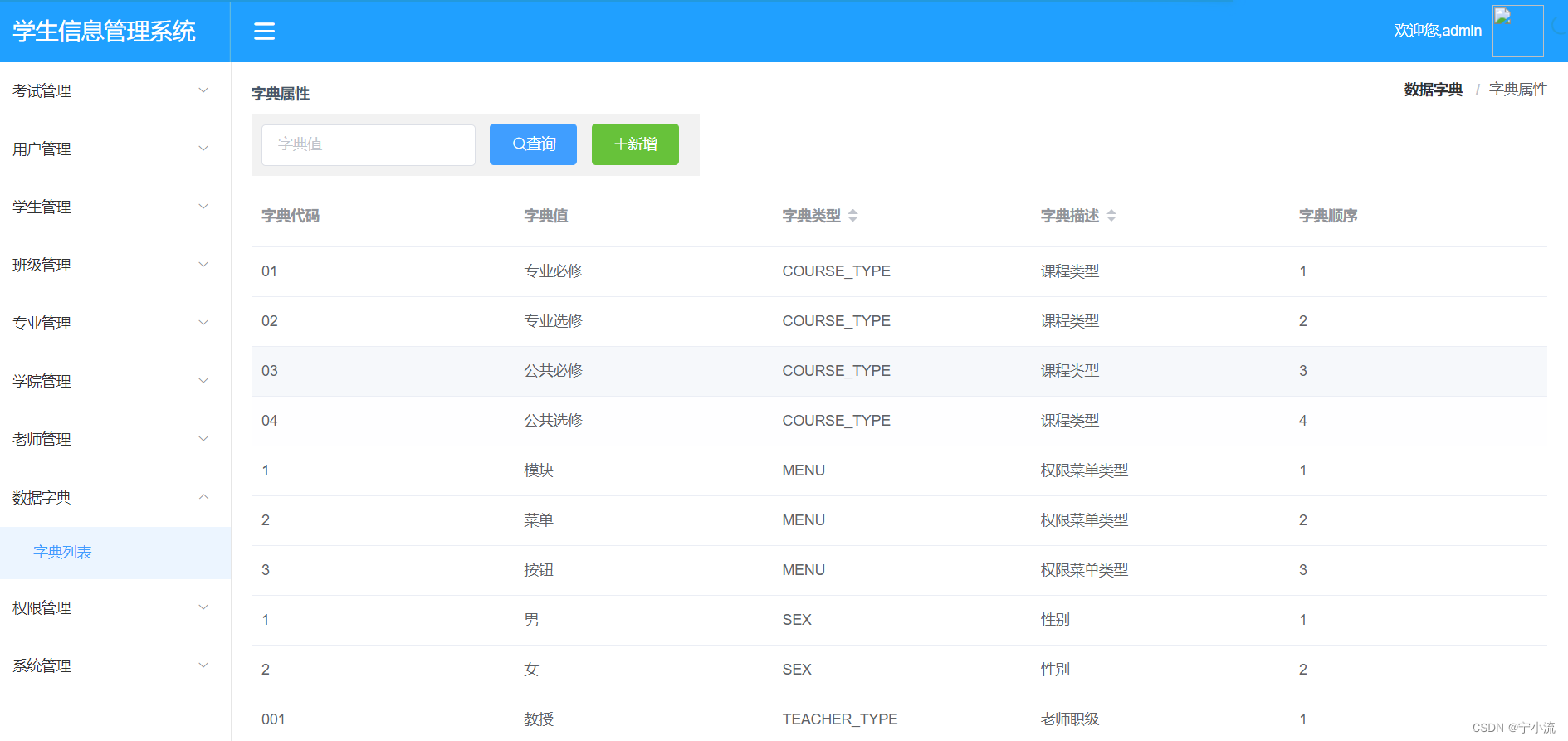Expand the 班级管理 menu chevron
The height and width of the screenshot is (741, 1568).
(203, 265)
